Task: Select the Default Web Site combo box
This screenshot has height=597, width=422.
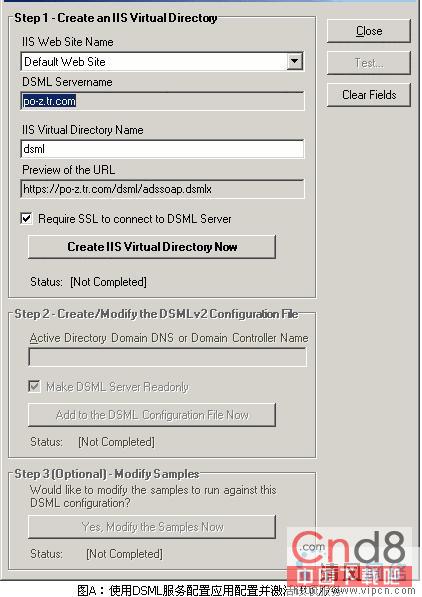Action: tap(162, 61)
